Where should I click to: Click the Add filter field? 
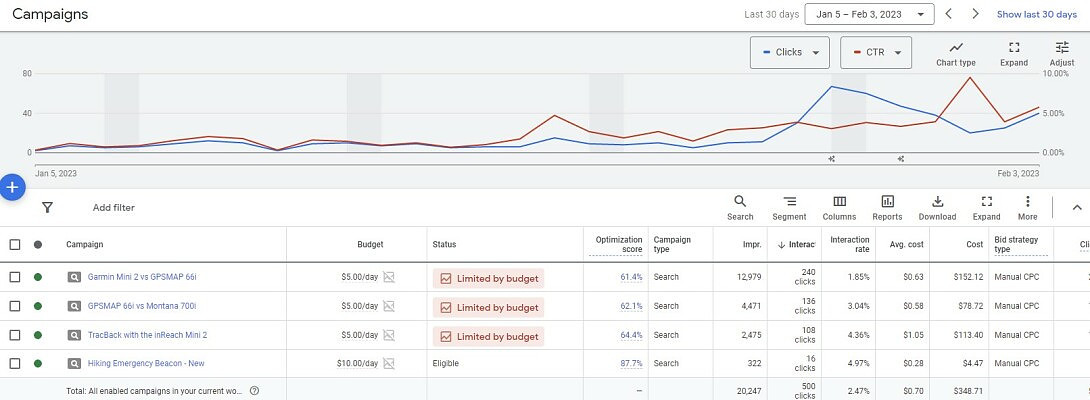(114, 208)
